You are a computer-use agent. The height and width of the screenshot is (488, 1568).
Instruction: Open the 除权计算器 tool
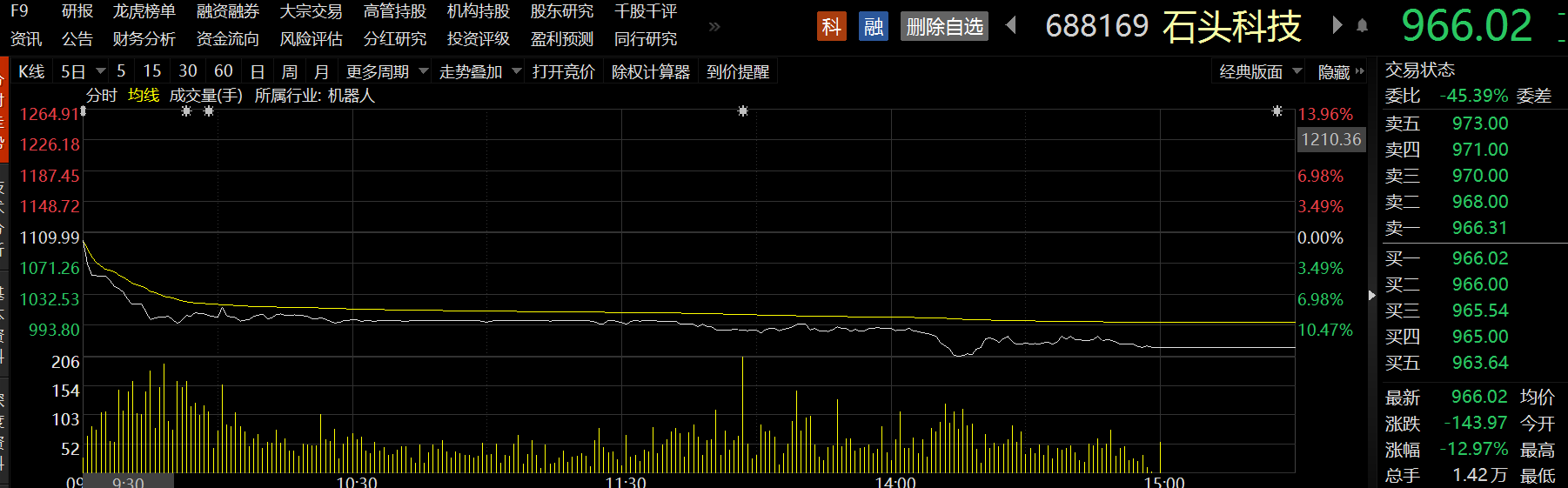[650, 71]
